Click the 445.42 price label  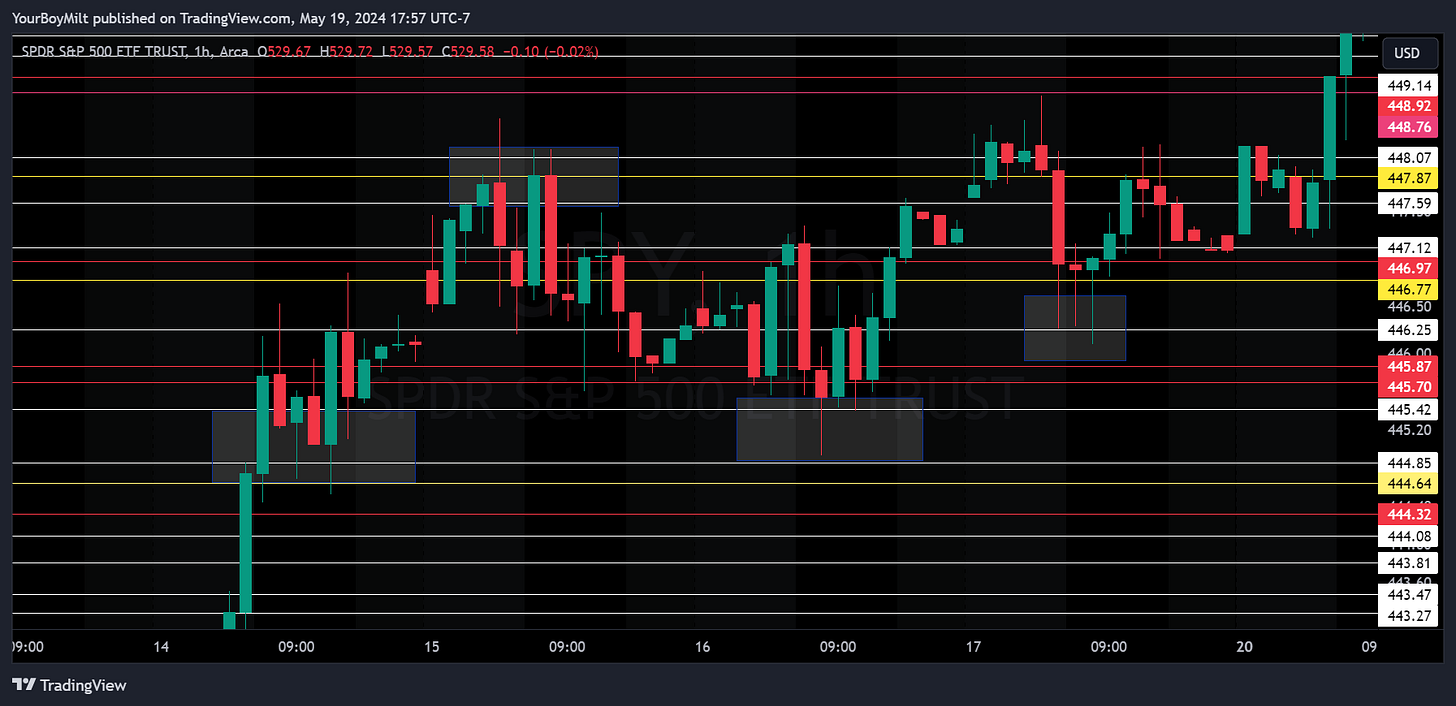[1407, 410]
